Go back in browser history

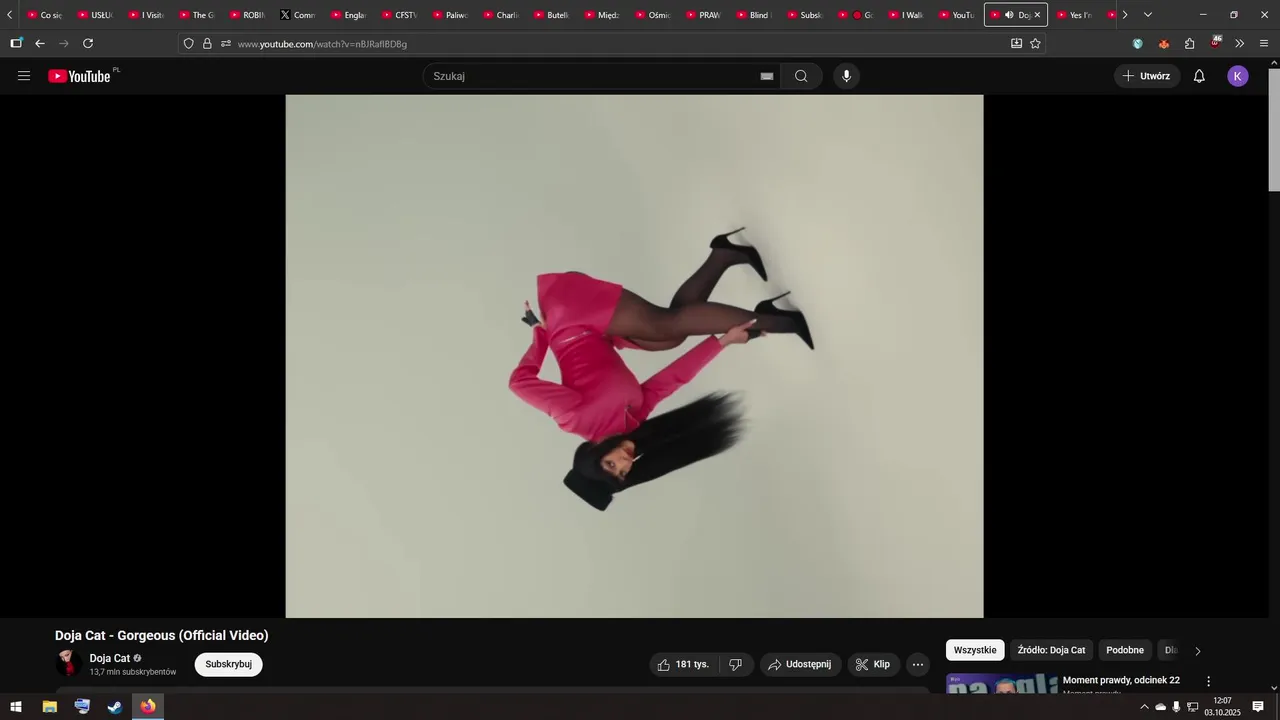pos(40,43)
